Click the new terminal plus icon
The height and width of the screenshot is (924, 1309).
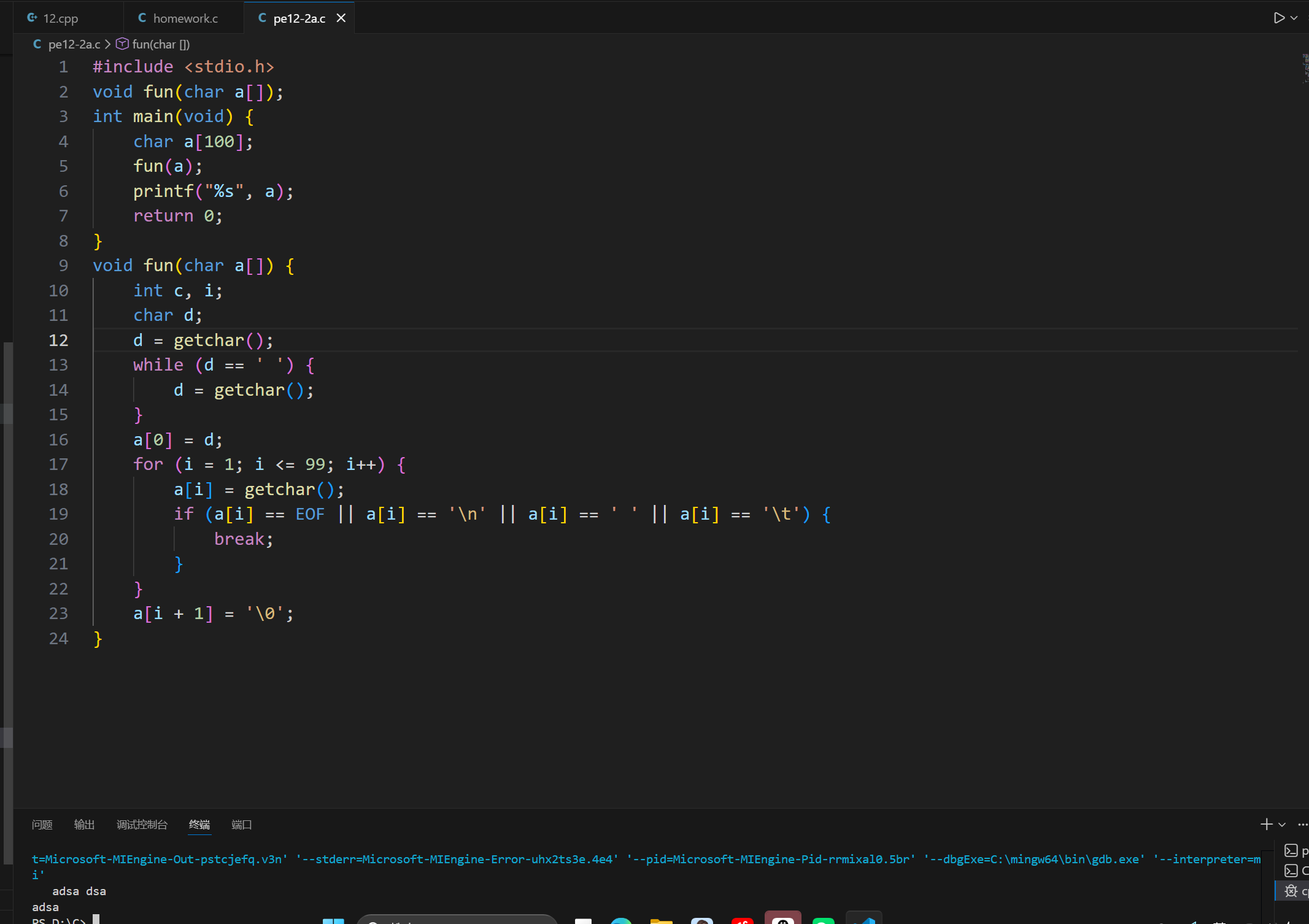click(x=1266, y=825)
